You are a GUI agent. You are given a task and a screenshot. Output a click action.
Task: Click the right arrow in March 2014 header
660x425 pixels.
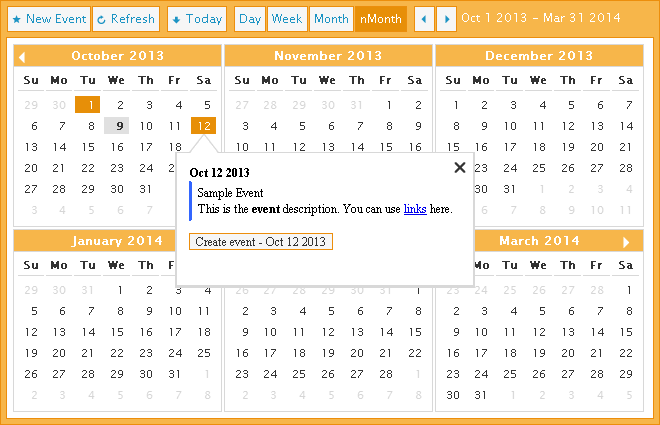[x=626, y=242]
